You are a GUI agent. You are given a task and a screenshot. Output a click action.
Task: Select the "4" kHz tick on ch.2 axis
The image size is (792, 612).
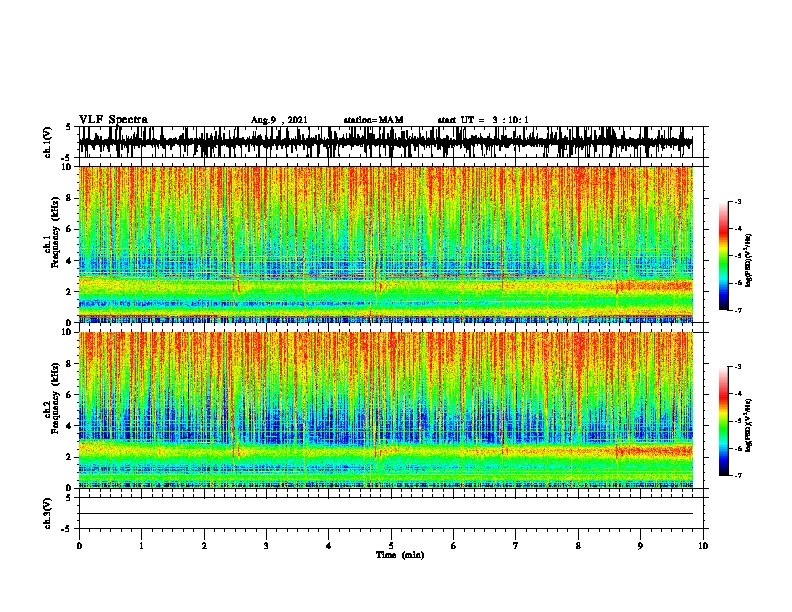pos(69,426)
